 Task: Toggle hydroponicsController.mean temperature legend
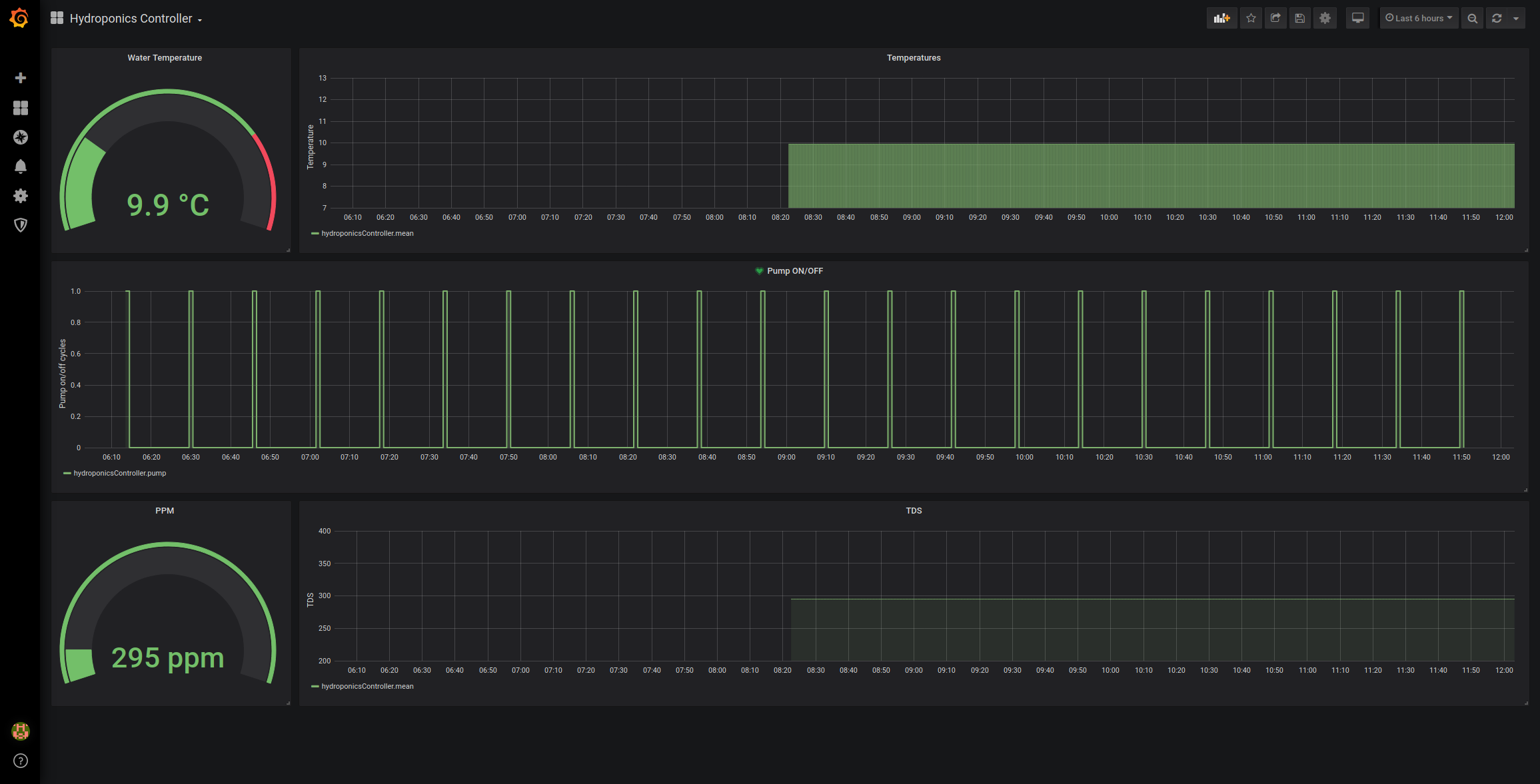pos(364,233)
